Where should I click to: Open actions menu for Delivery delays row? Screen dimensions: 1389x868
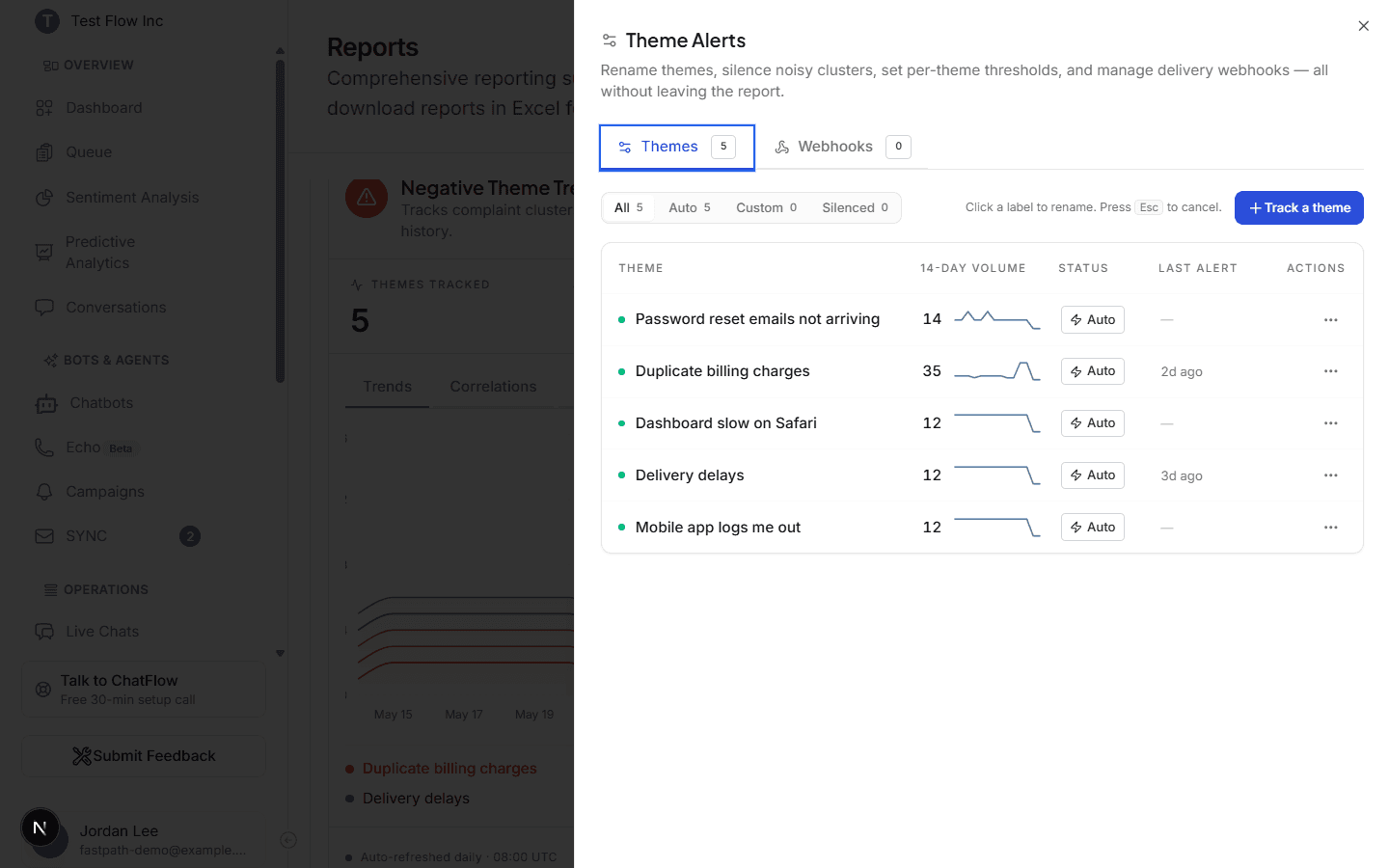pyautogui.click(x=1330, y=475)
